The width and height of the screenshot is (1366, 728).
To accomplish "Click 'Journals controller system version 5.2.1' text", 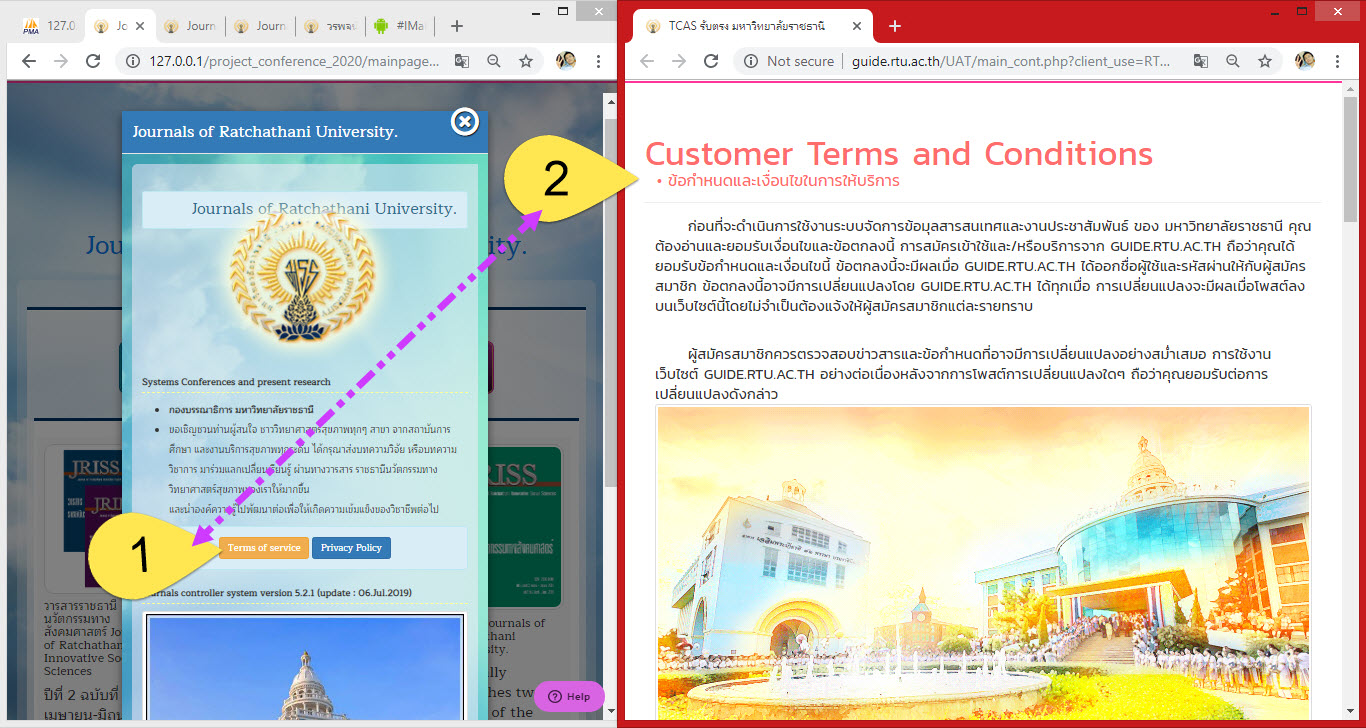I will pyautogui.click(x=276, y=592).
